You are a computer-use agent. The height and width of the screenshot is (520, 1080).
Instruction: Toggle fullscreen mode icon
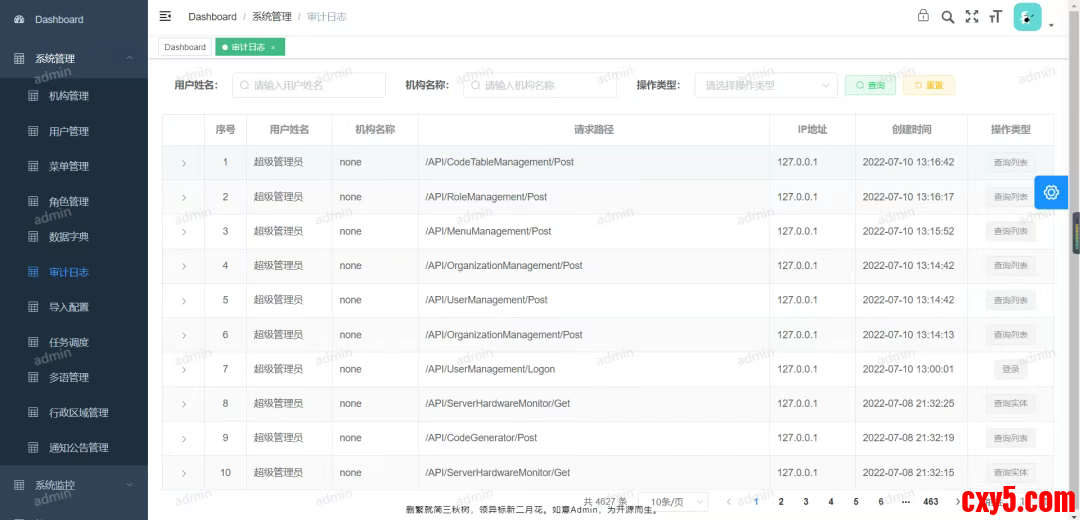(971, 16)
